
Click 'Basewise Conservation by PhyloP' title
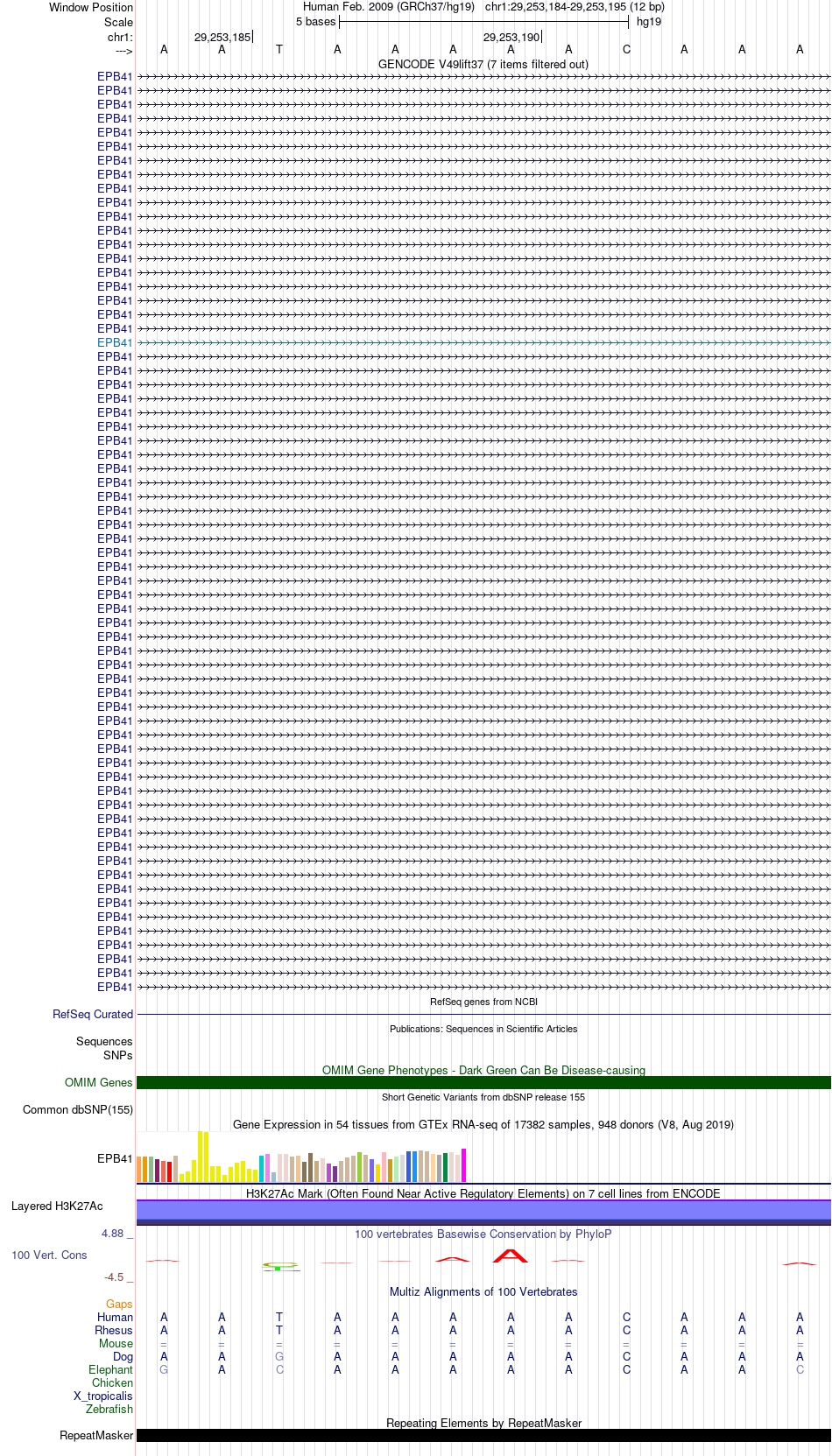(x=483, y=1234)
